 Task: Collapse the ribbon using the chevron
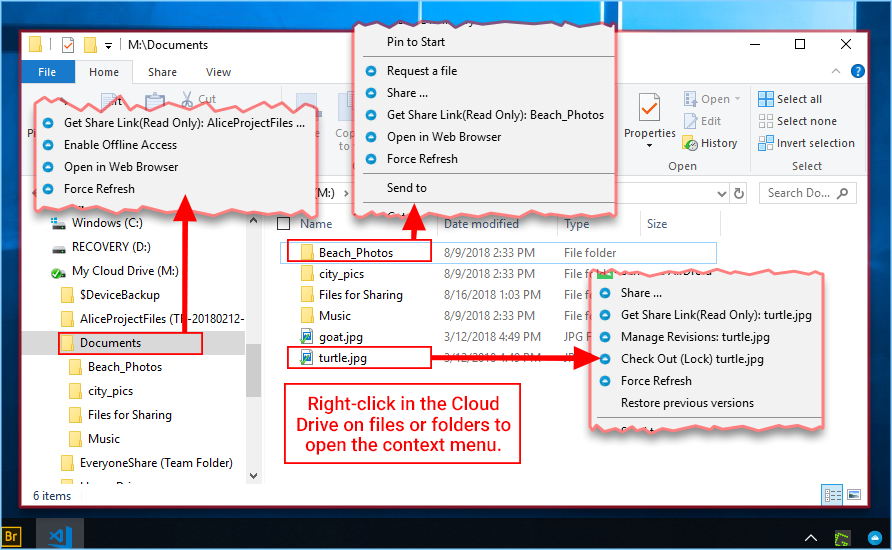coord(836,71)
